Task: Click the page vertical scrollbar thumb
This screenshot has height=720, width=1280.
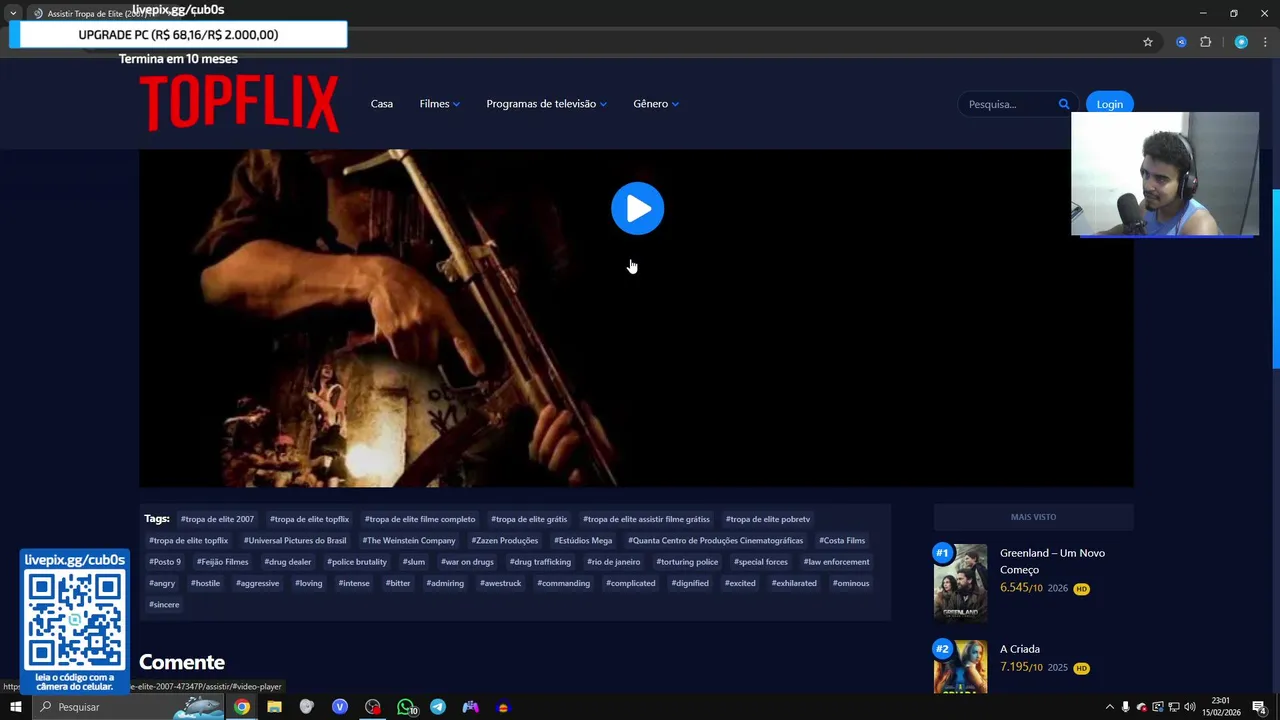Action: 1275,278
